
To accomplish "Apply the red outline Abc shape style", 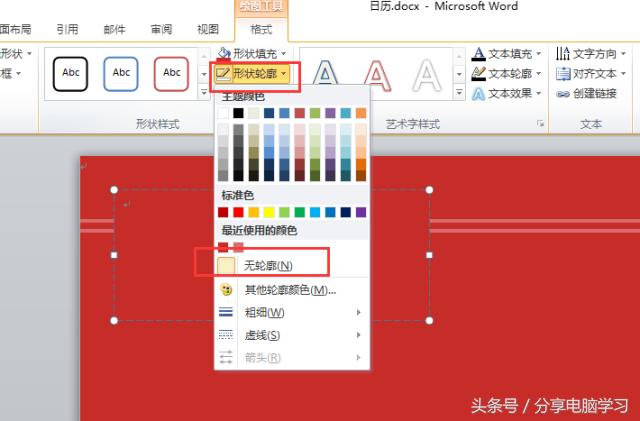I will pyautogui.click(x=171, y=74).
